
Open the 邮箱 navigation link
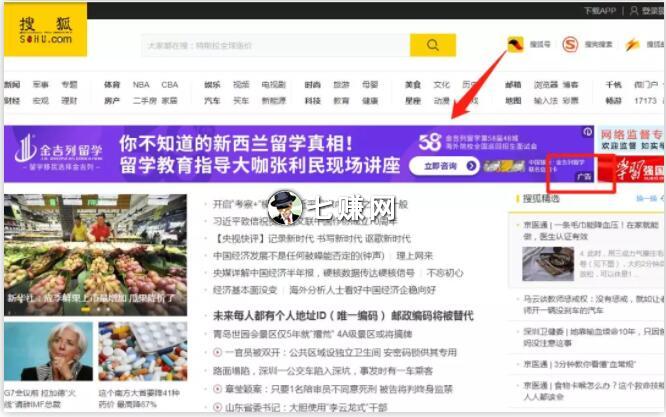513,85
